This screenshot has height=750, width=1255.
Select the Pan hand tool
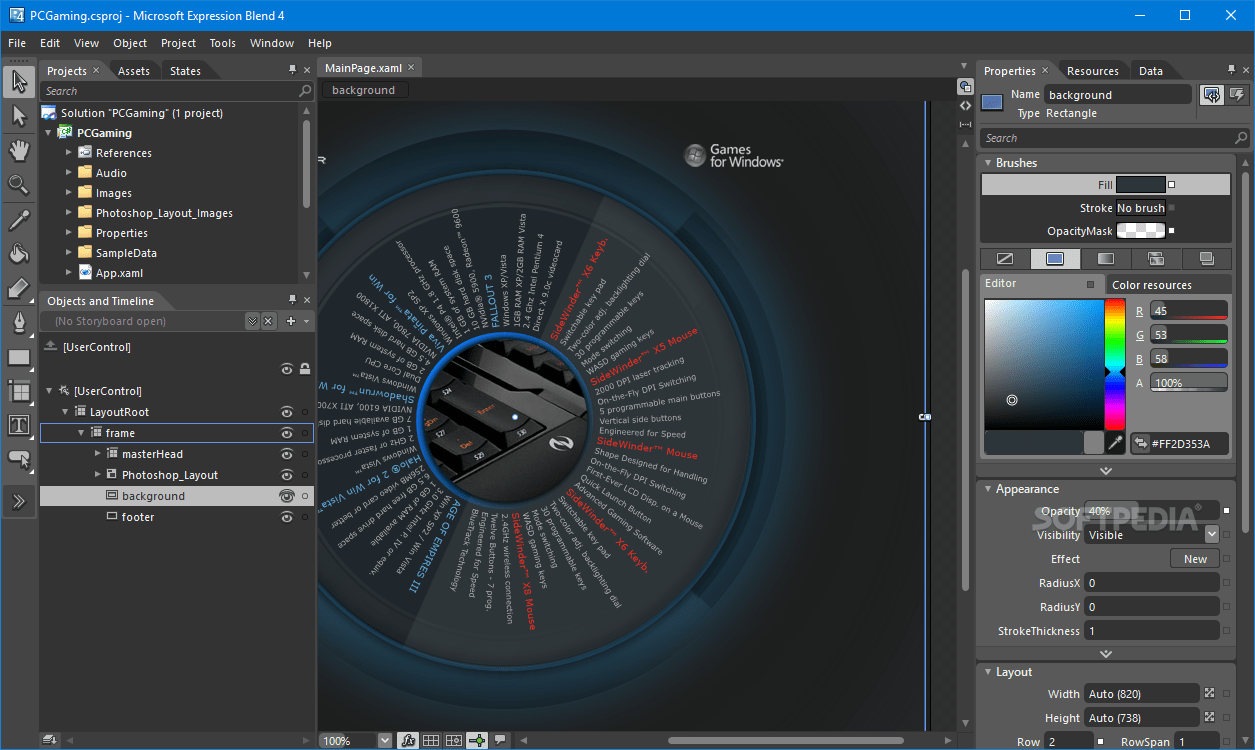(x=18, y=151)
